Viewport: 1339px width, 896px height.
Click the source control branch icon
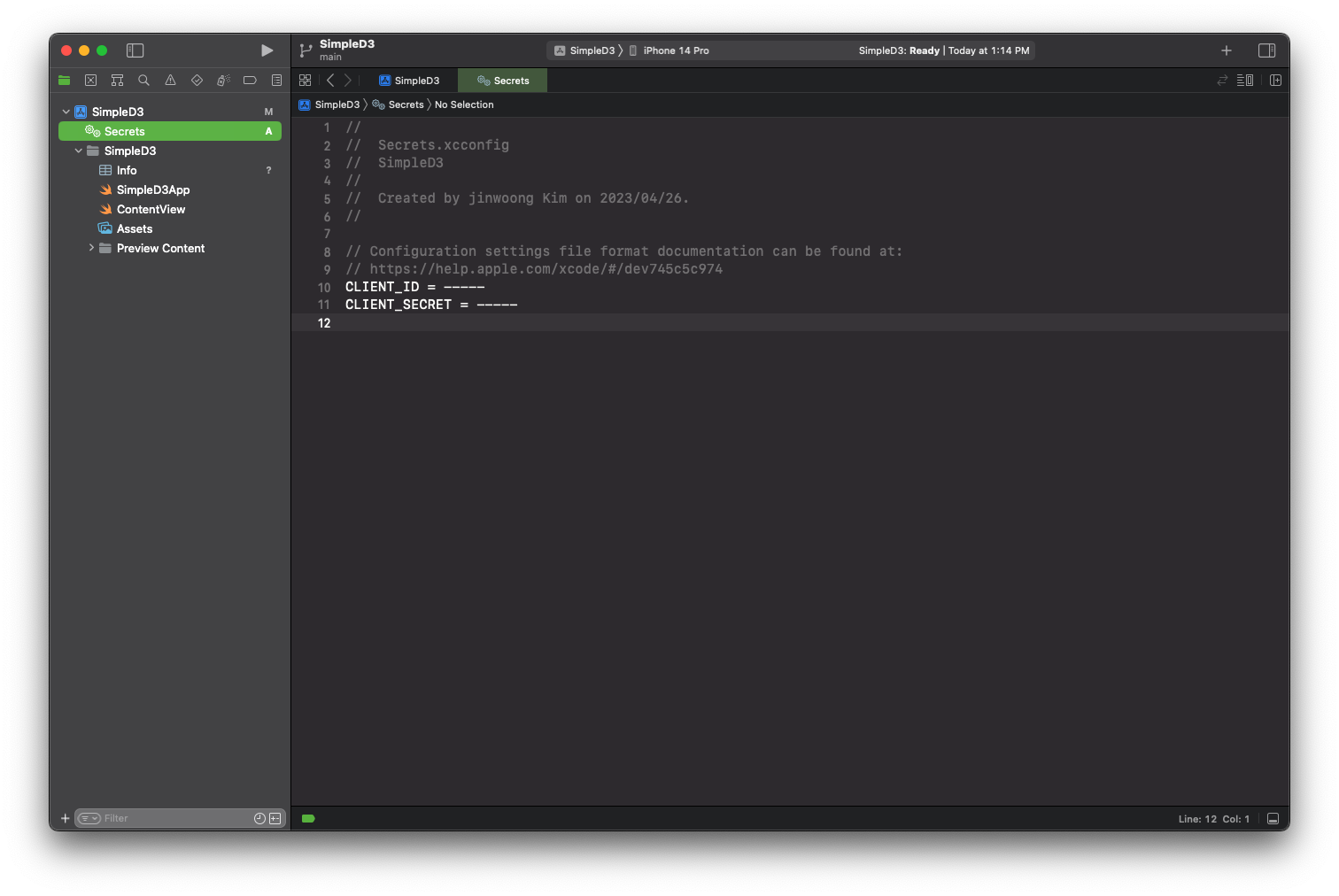[x=306, y=50]
